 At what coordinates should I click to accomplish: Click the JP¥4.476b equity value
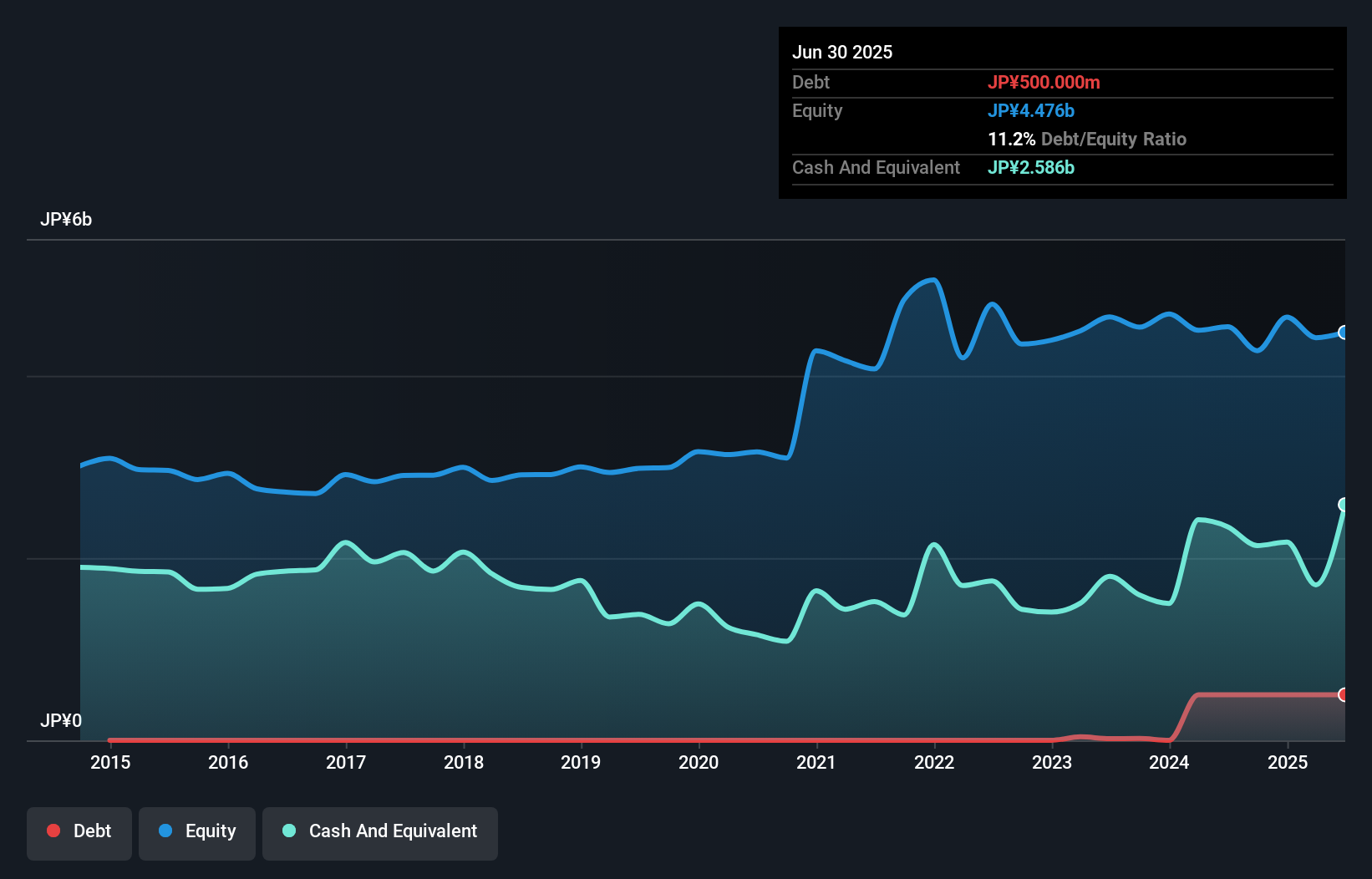(1032, 110)
